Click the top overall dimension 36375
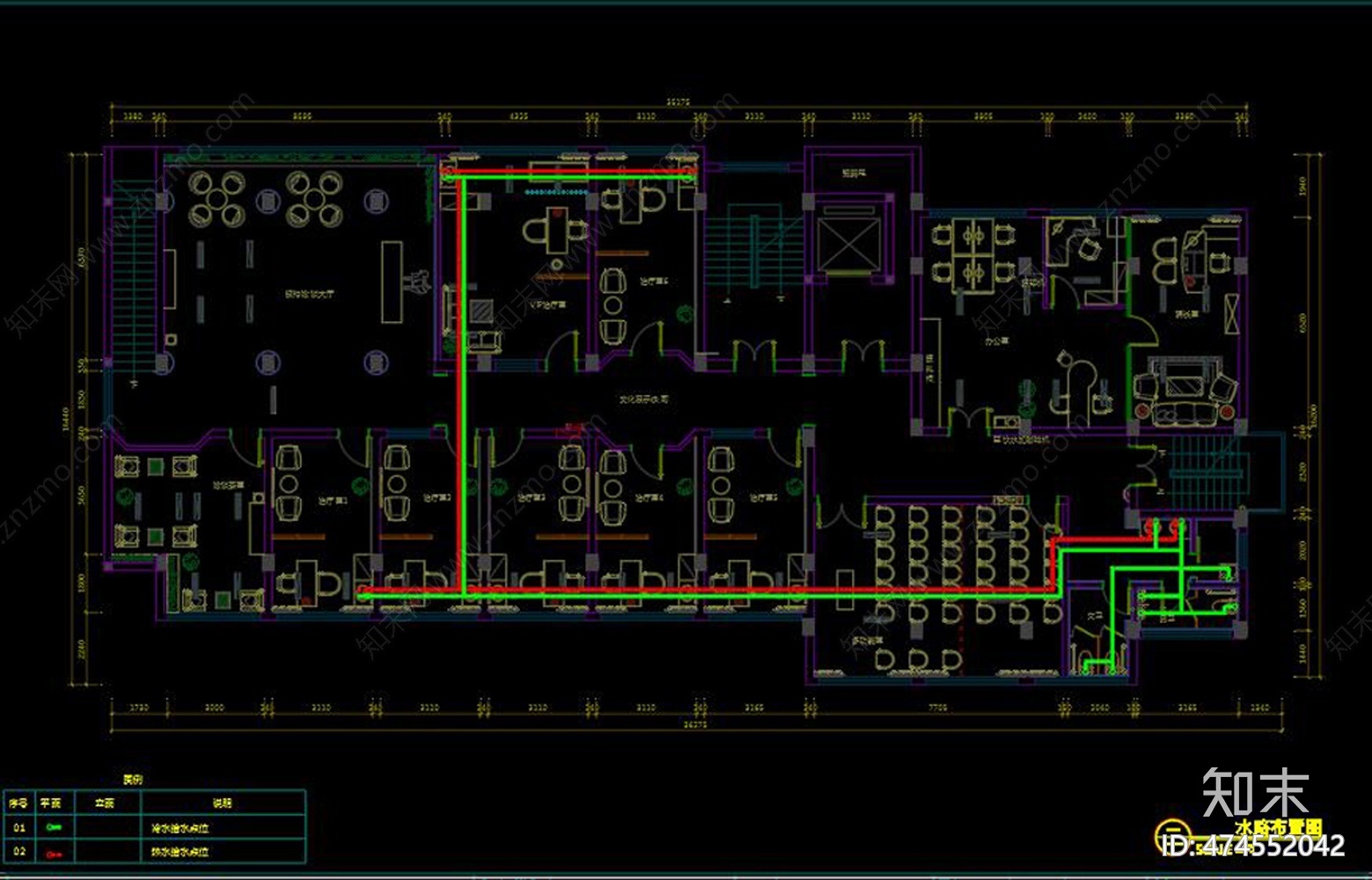The height and width of the screenshot is (880, 1372). (677, 102)
